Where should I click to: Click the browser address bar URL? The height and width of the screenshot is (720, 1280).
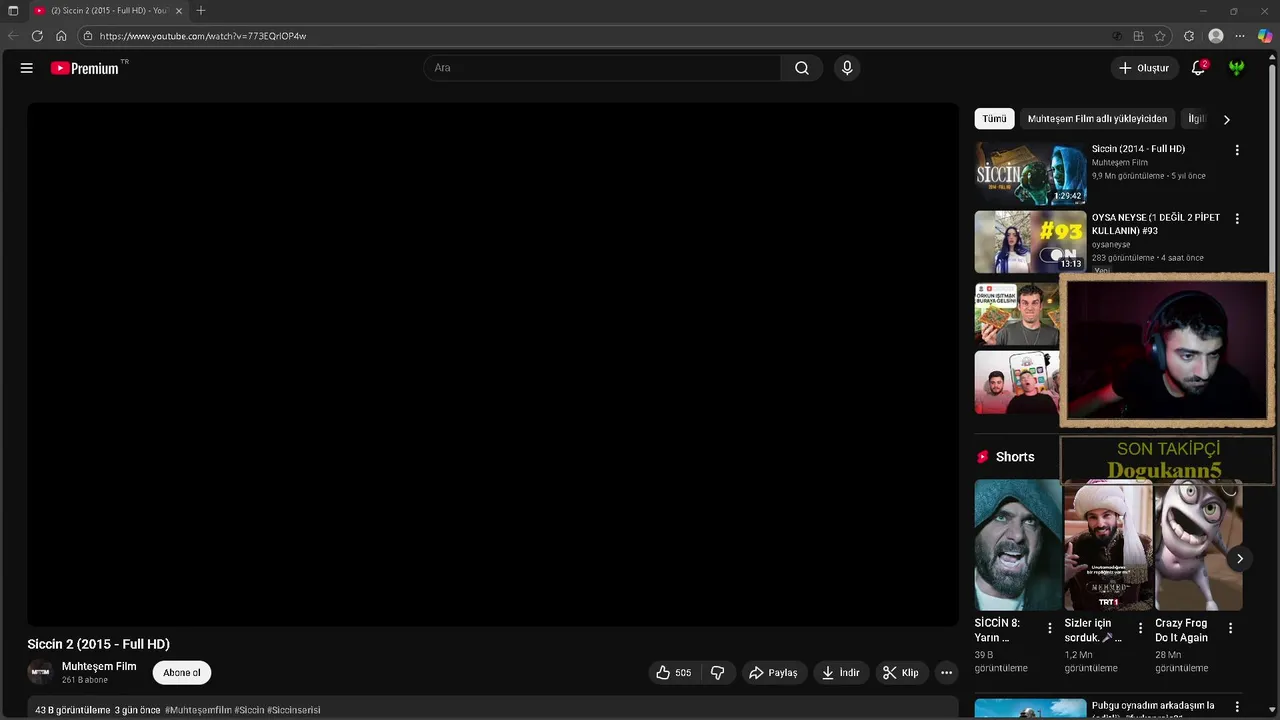[x=203, y=36]
